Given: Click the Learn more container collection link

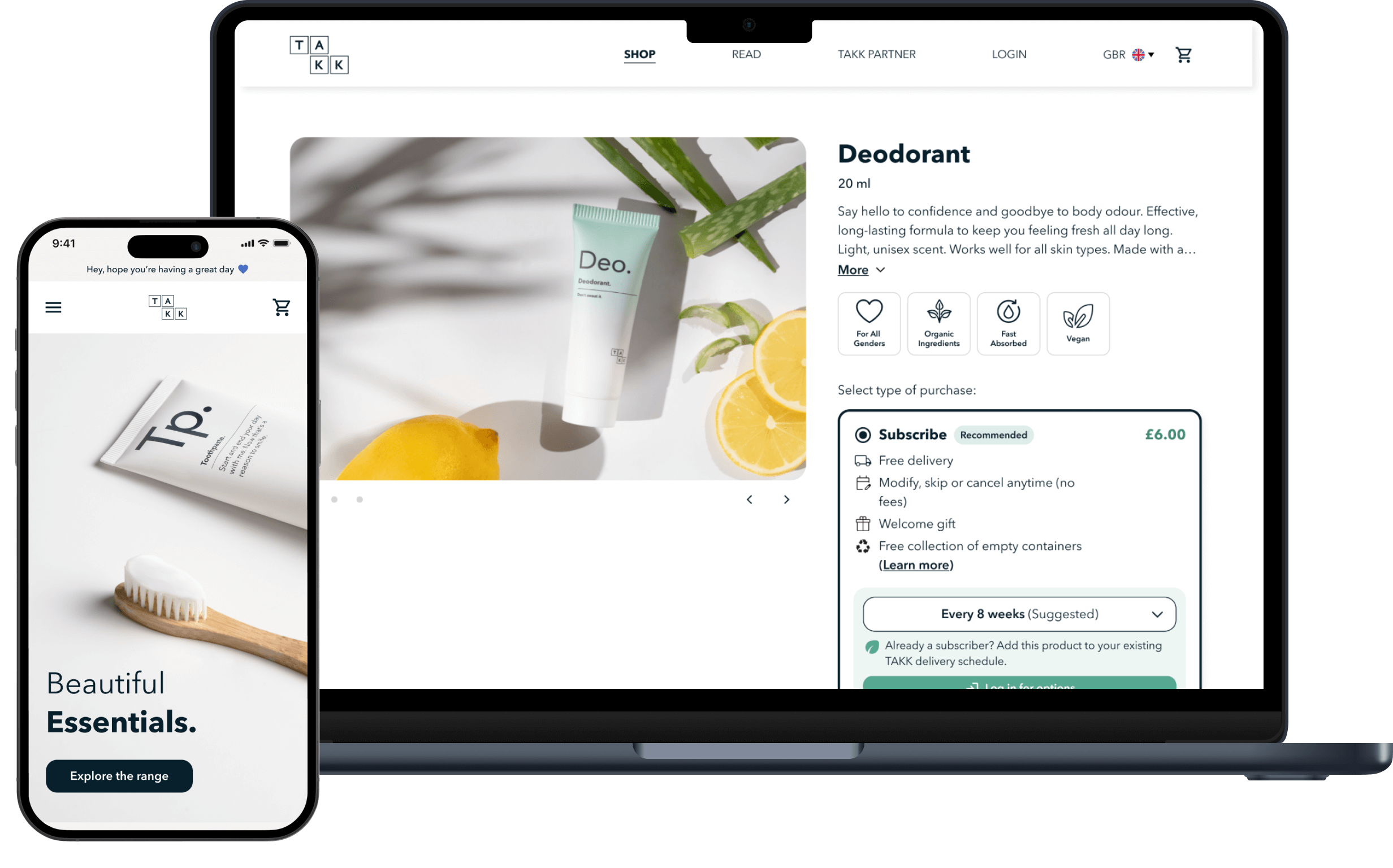Looking at the screenshot, I should [915, 565].
